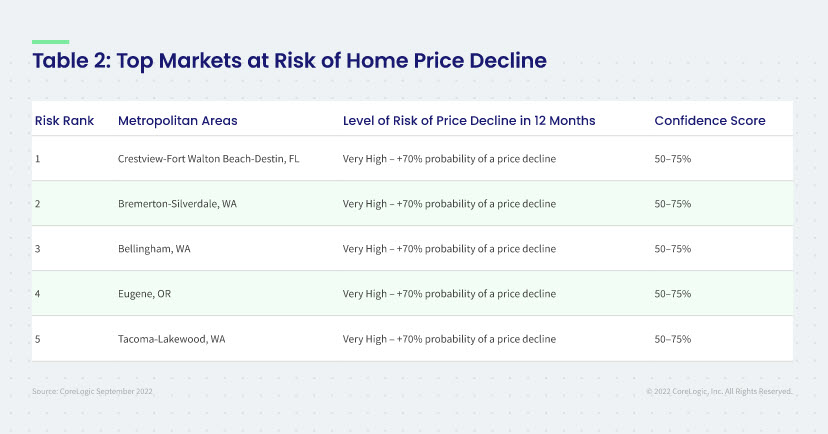Click risk rank number 1
The height and width of the screenshot is (434, 828).
pos(37,158)
